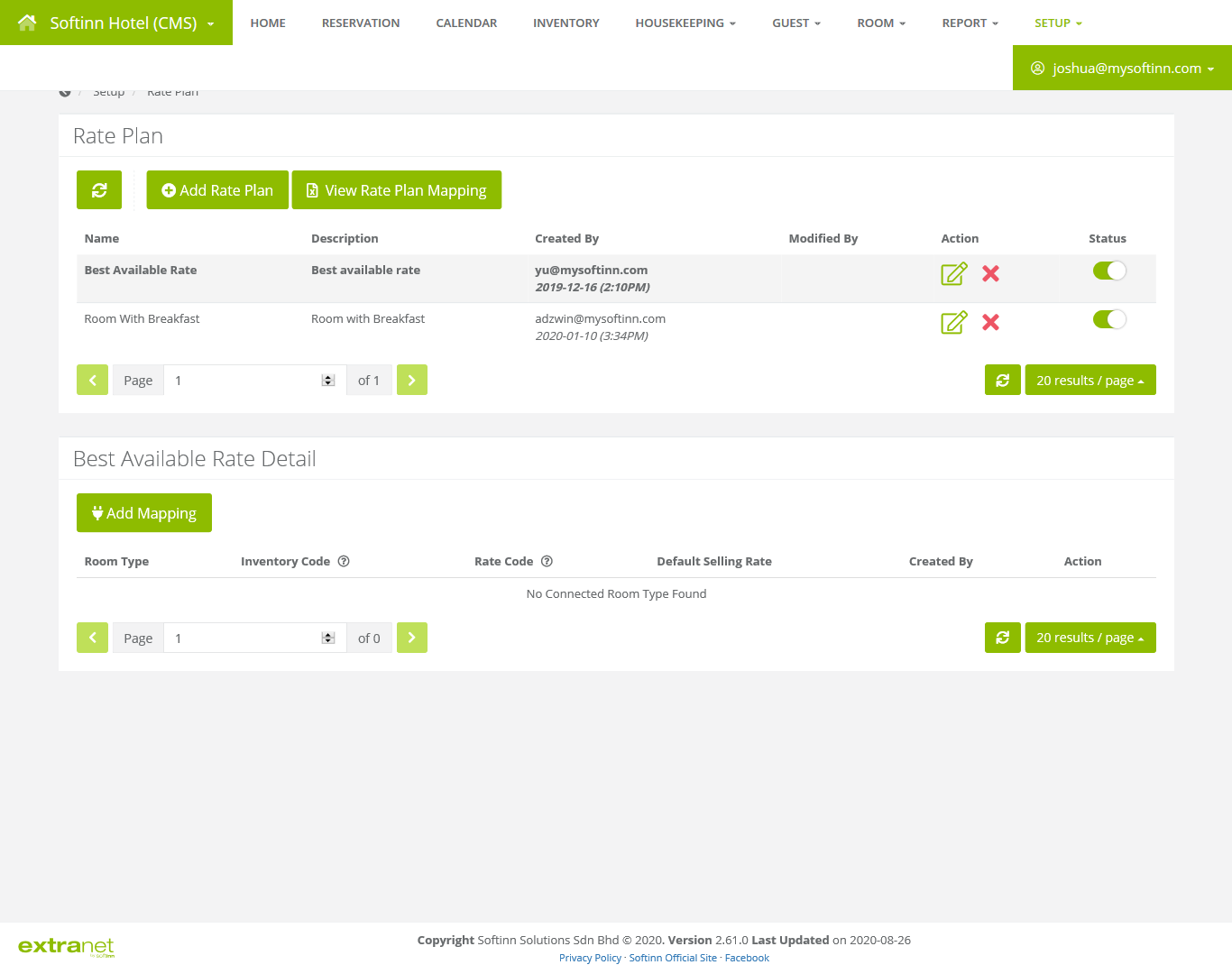
Task: Open the 20 results per page dropdown
Action: tap(1089, 380)
